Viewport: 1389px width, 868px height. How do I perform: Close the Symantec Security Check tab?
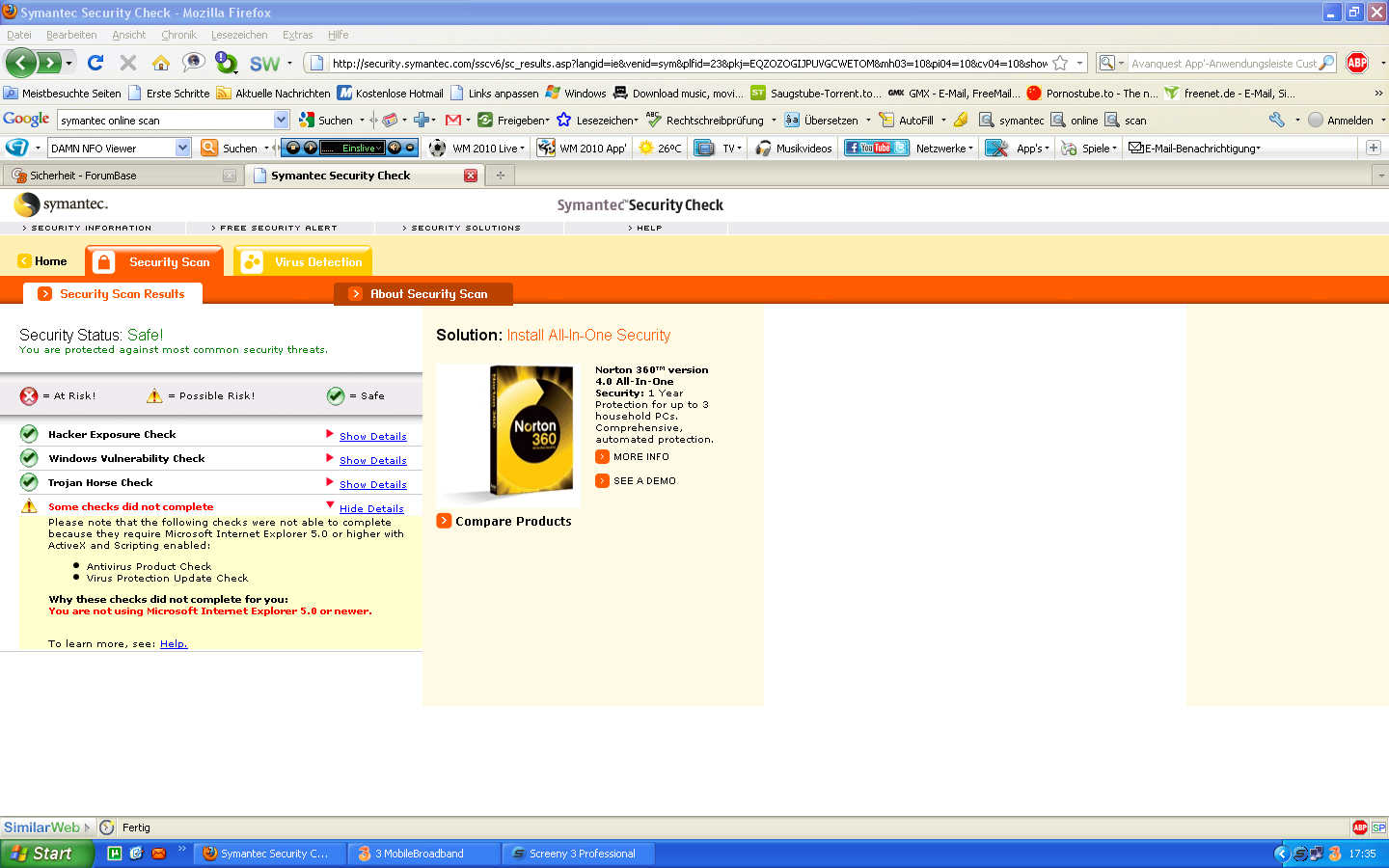coord(471,176)
